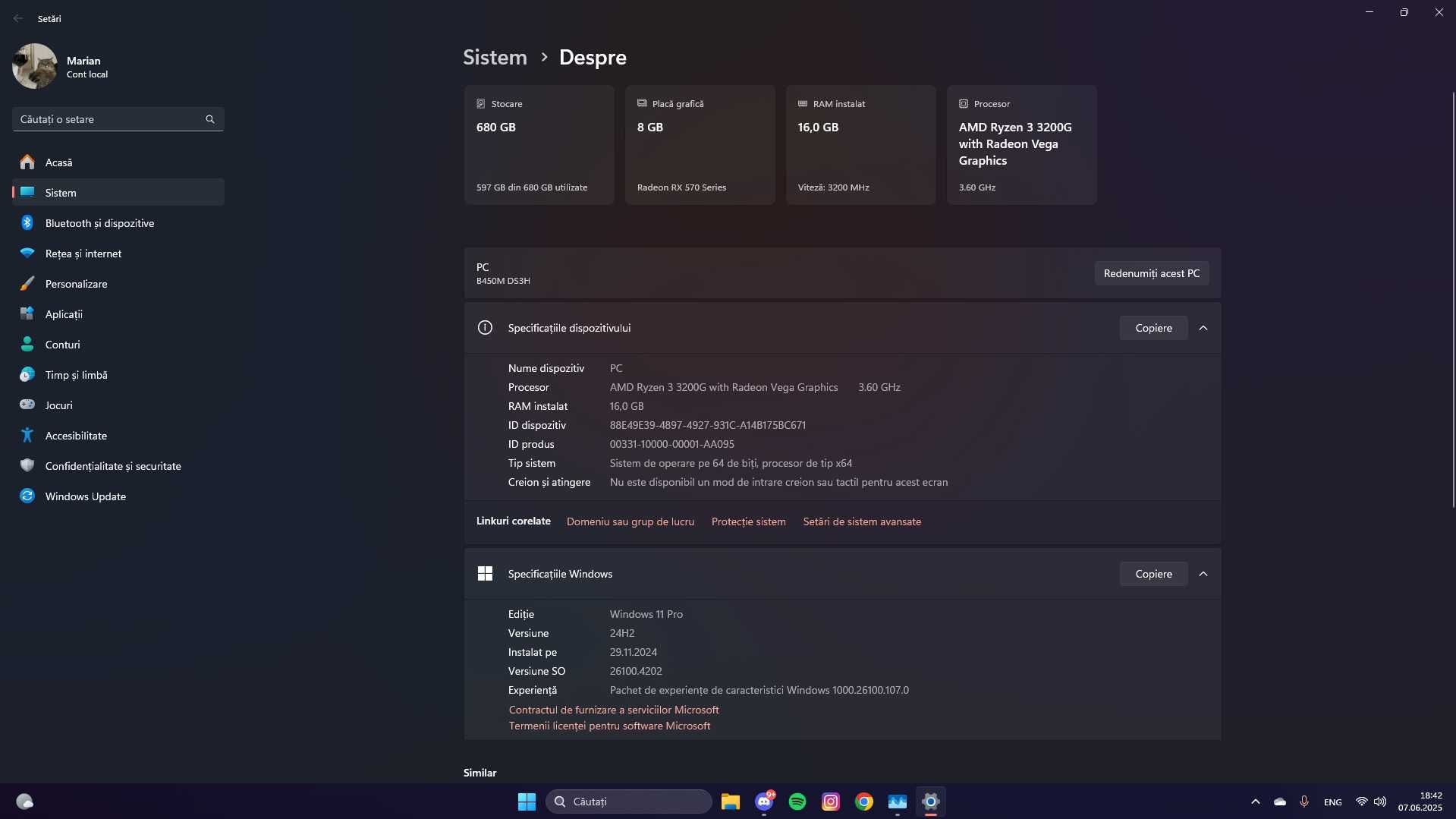Open 'Contractul de furnizare a serviciilor Microsoft'

[613, 710]
